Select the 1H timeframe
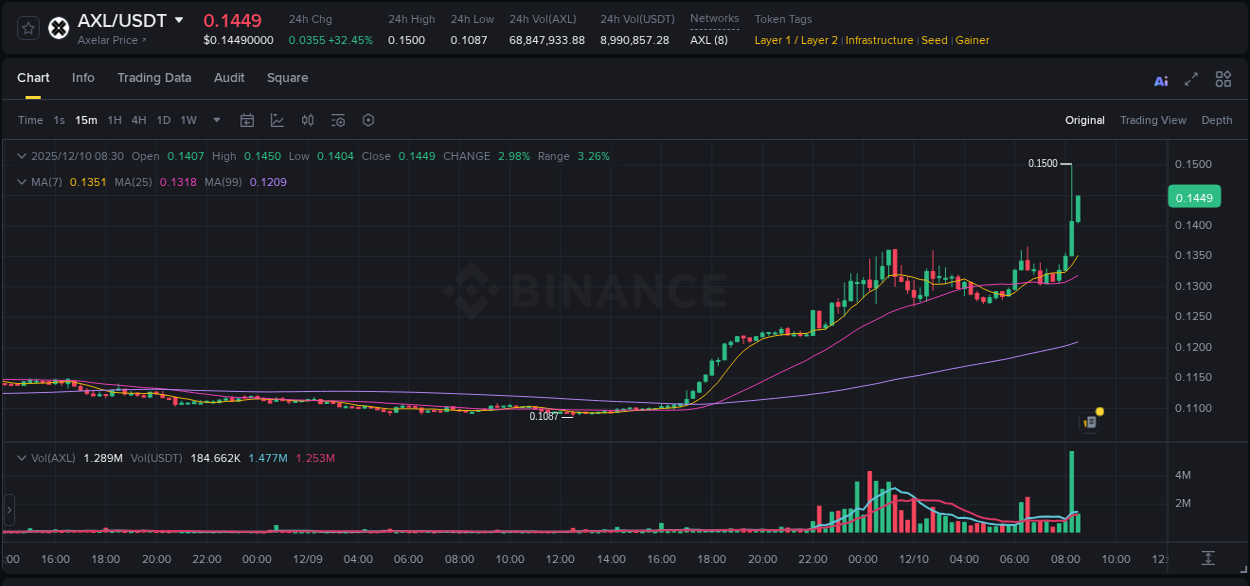The image size is (1250, 586). coord(114,120)
